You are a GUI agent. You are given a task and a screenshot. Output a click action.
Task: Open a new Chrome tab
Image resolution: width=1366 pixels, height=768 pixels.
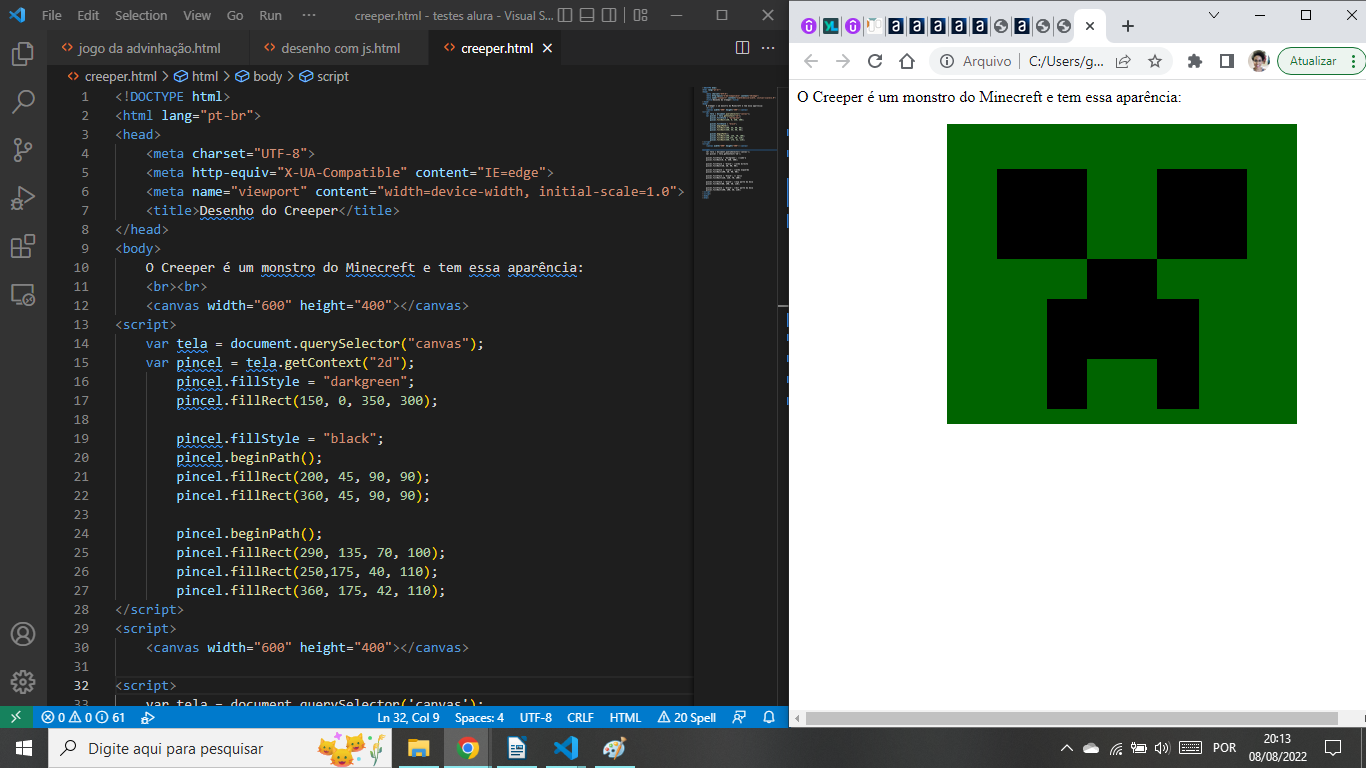tap(1128, 27)
